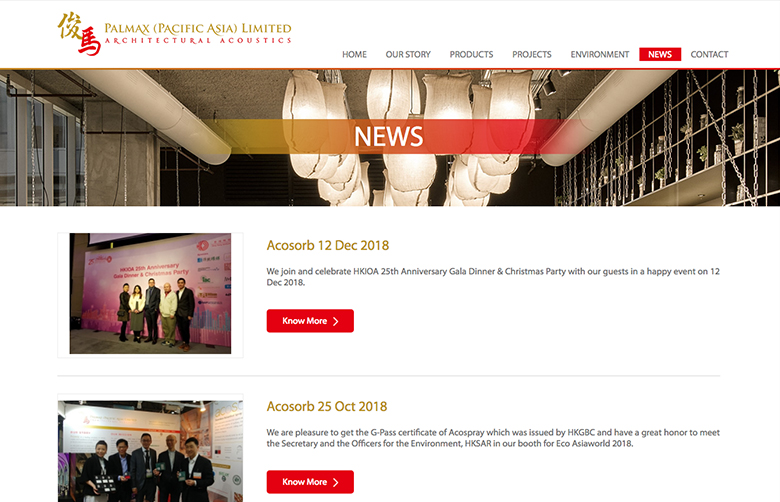The width and height of the screenshot is (780, 502).
Task: Click the Palmax Chinese calligraphy logo
Action: pos(79,33)
